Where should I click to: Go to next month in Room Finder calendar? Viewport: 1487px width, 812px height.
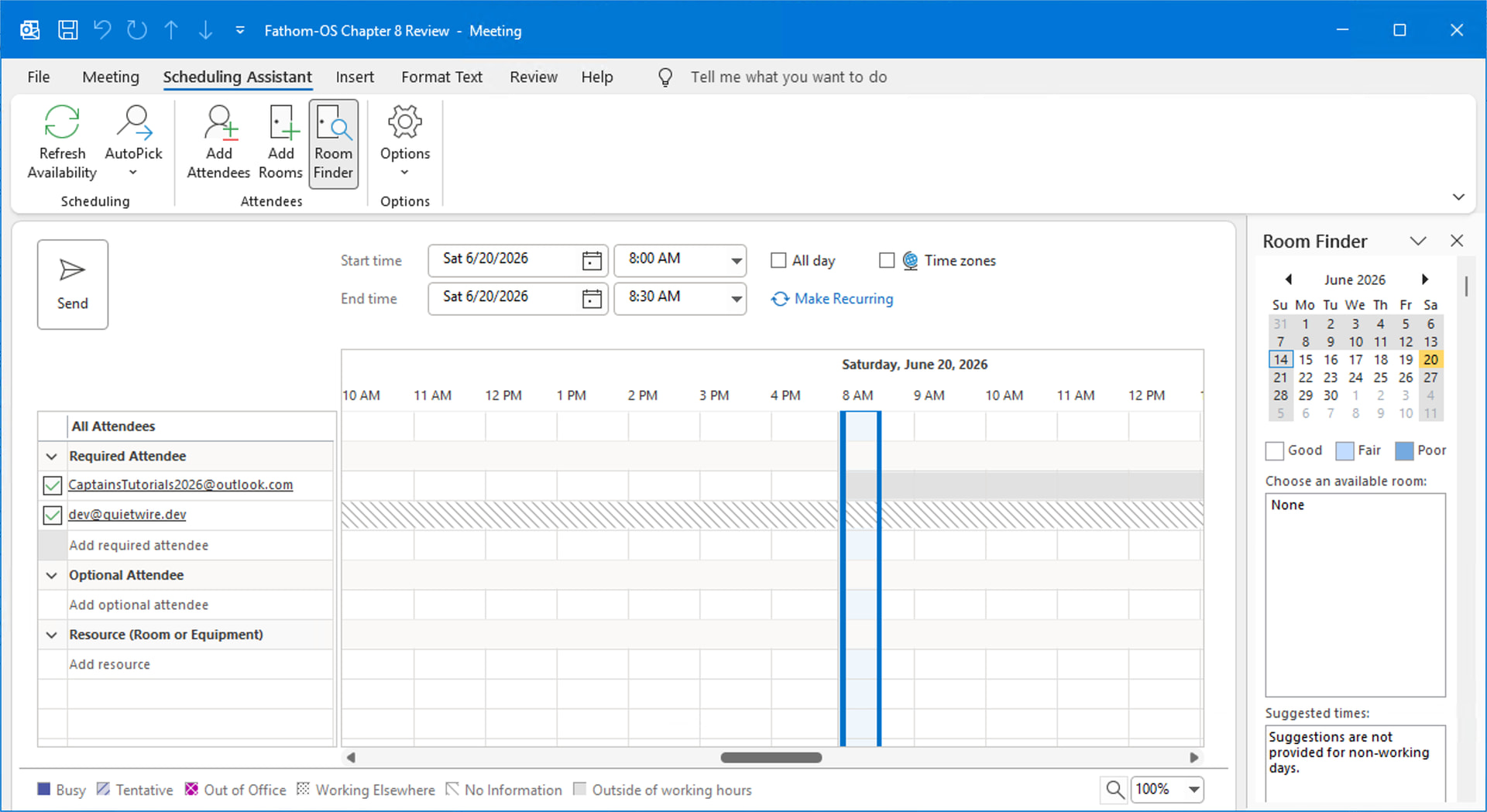click(1424, 279)
